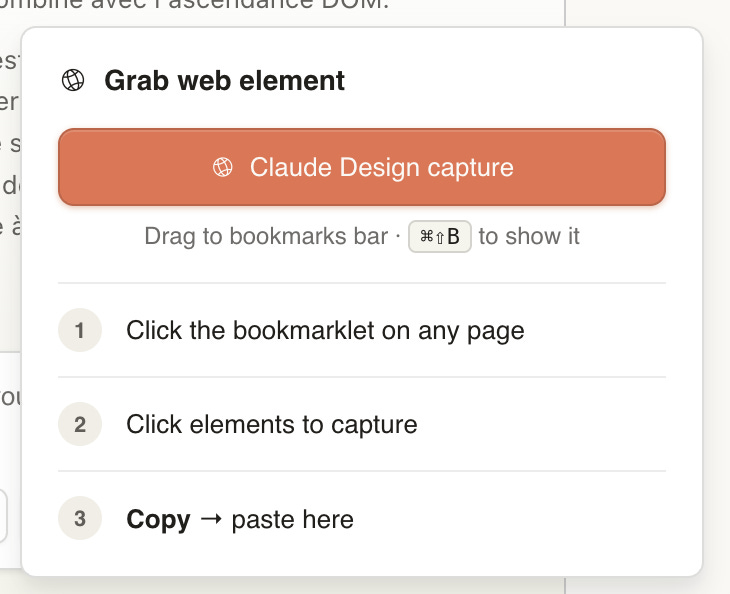Click the bold Copy text in step 3
Screen dimensions: 730x594
(x=158, y=519)
